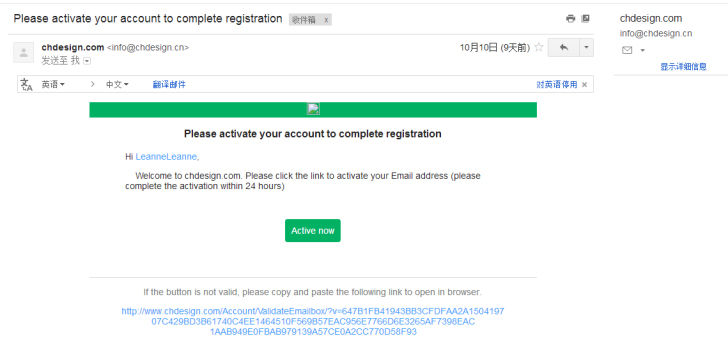
Task: Expand recipient details arrow beside 发送至 我
Action: [87, 61]
